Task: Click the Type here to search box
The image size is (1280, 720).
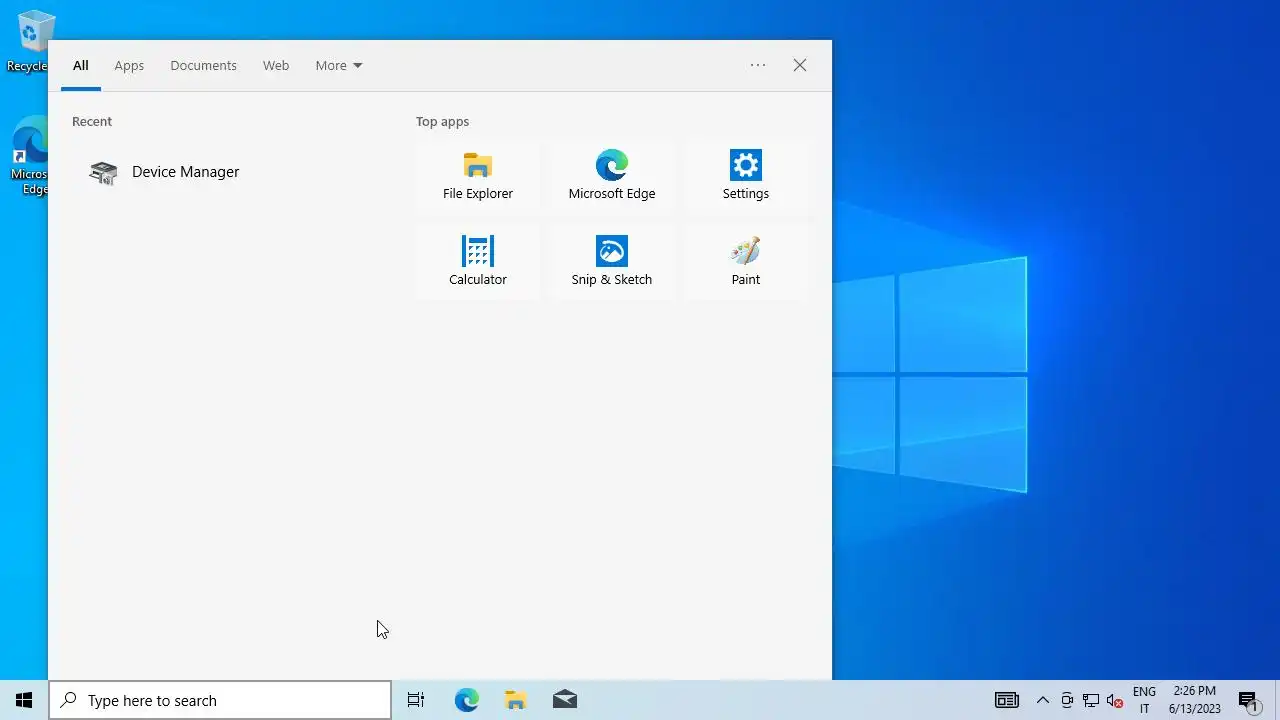Action: [x=220, y=700]
